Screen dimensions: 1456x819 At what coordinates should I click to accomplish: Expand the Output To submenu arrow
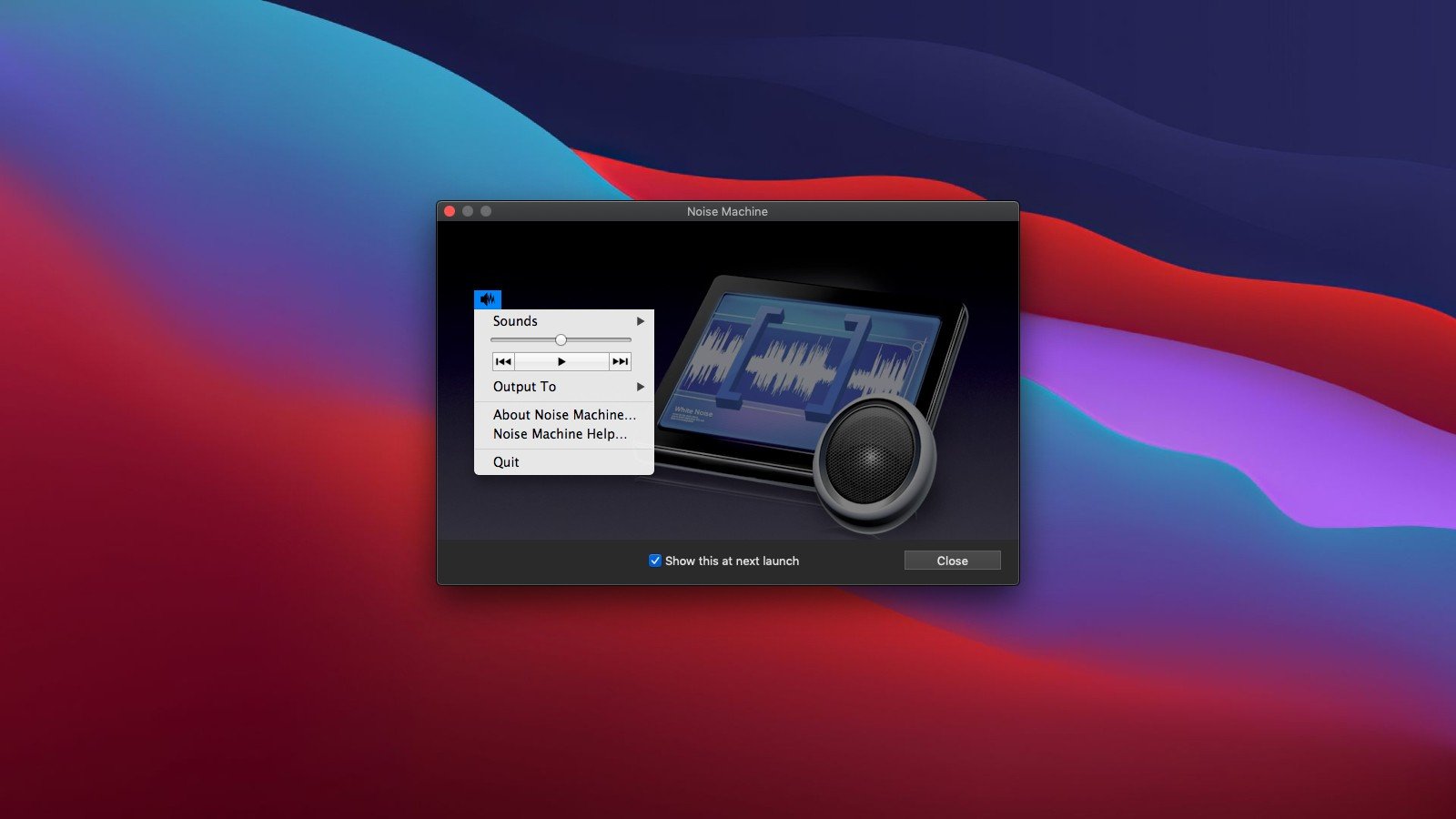641,387
